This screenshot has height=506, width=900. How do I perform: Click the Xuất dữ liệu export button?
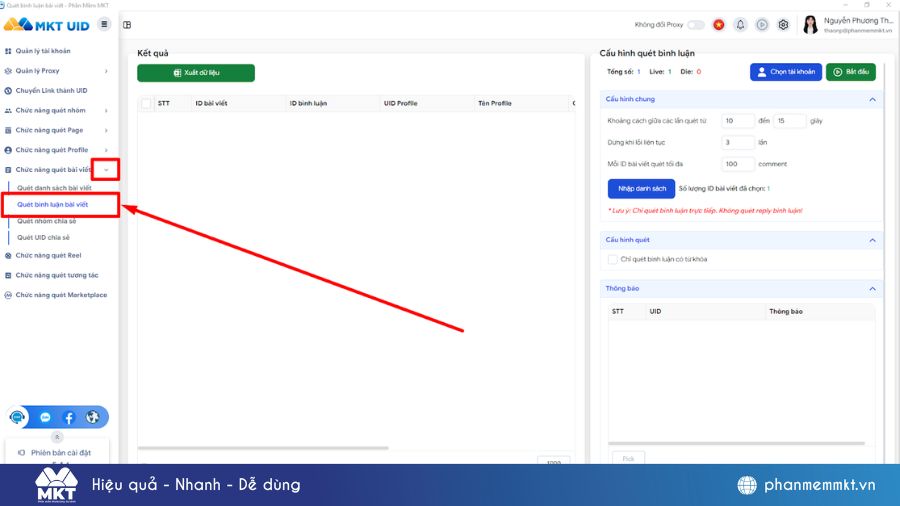196,73
